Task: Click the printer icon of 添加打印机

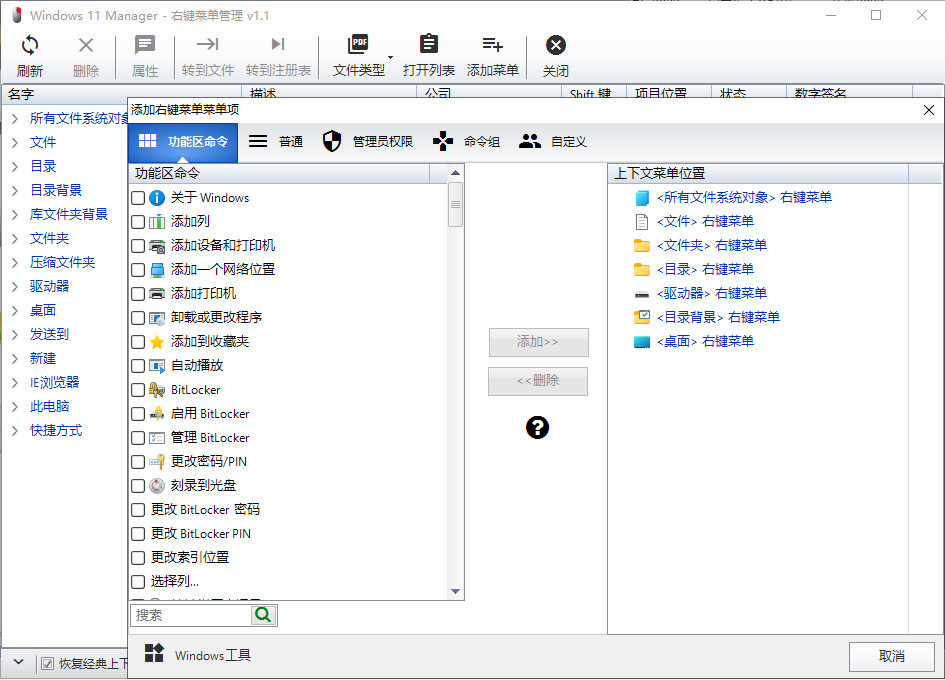Action: click(157, 294)
